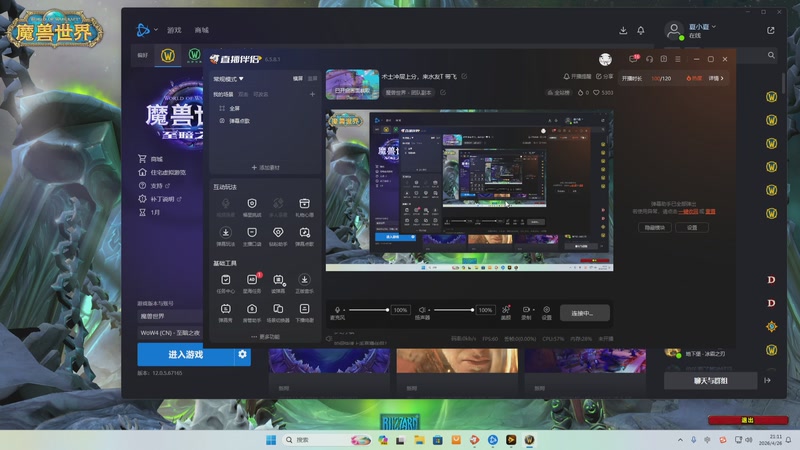
Task: Expand 常规模式 mode dropdown
Action: 229,79
